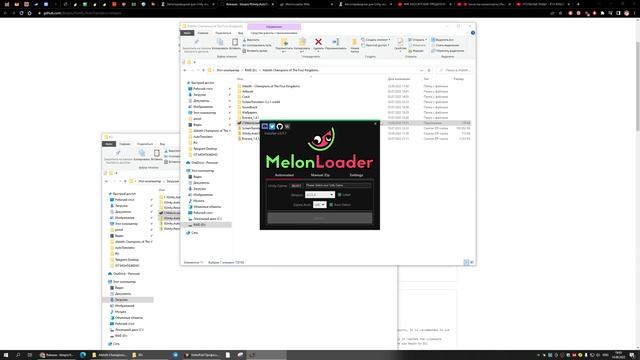Expand the Простой доступ dropdown
640x360 pixels.
[375, 45]
